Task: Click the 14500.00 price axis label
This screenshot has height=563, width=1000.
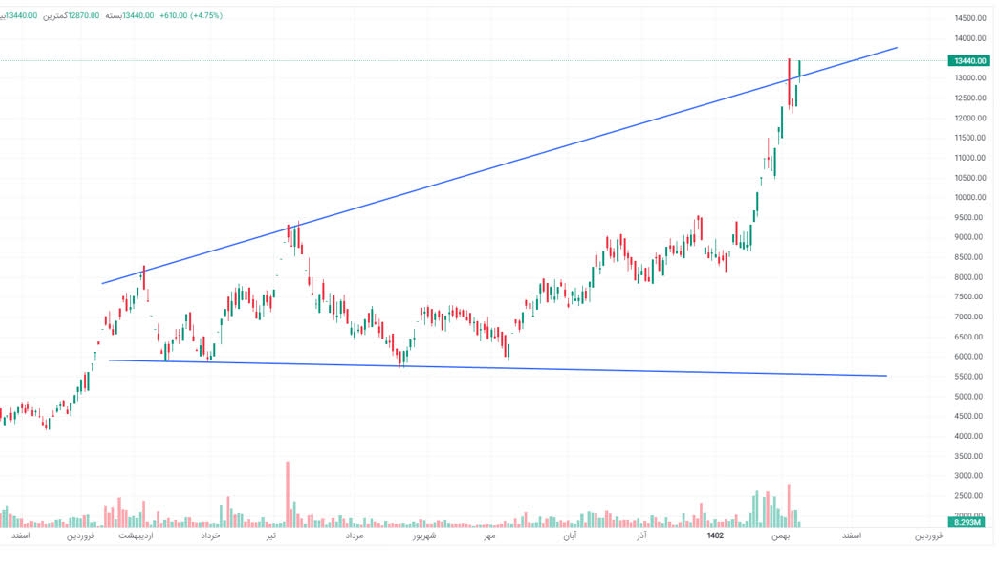Action: (x=970, y=18)
